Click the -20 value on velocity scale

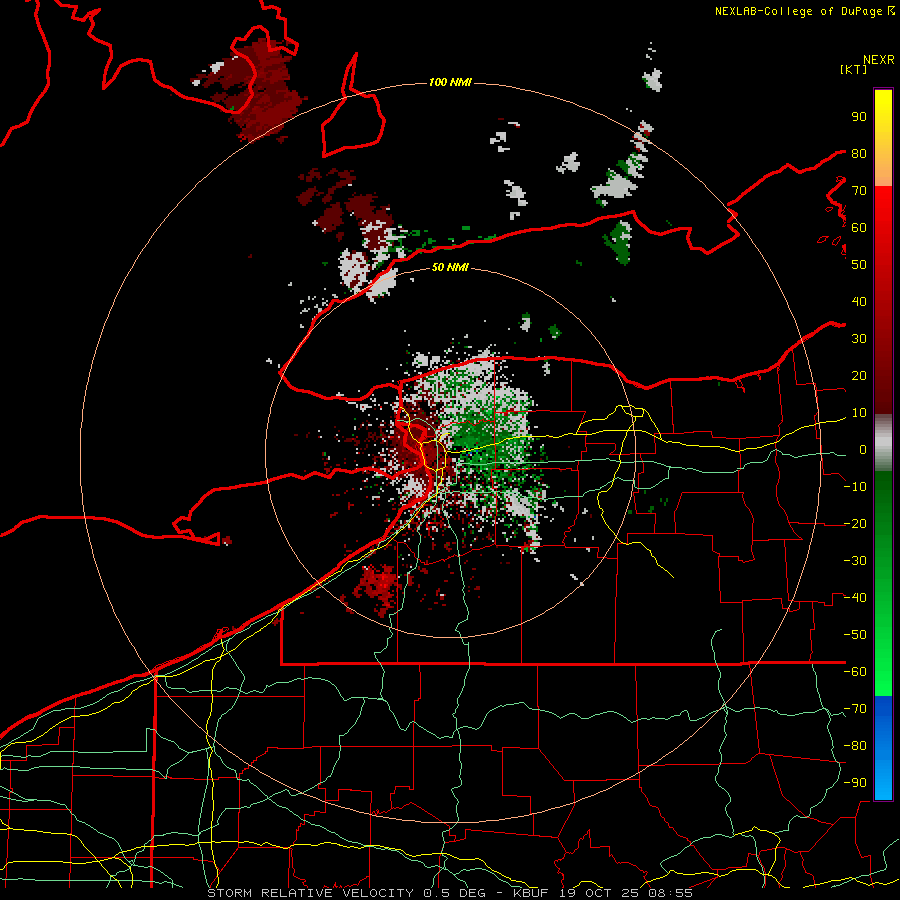[x=855, y=523]
